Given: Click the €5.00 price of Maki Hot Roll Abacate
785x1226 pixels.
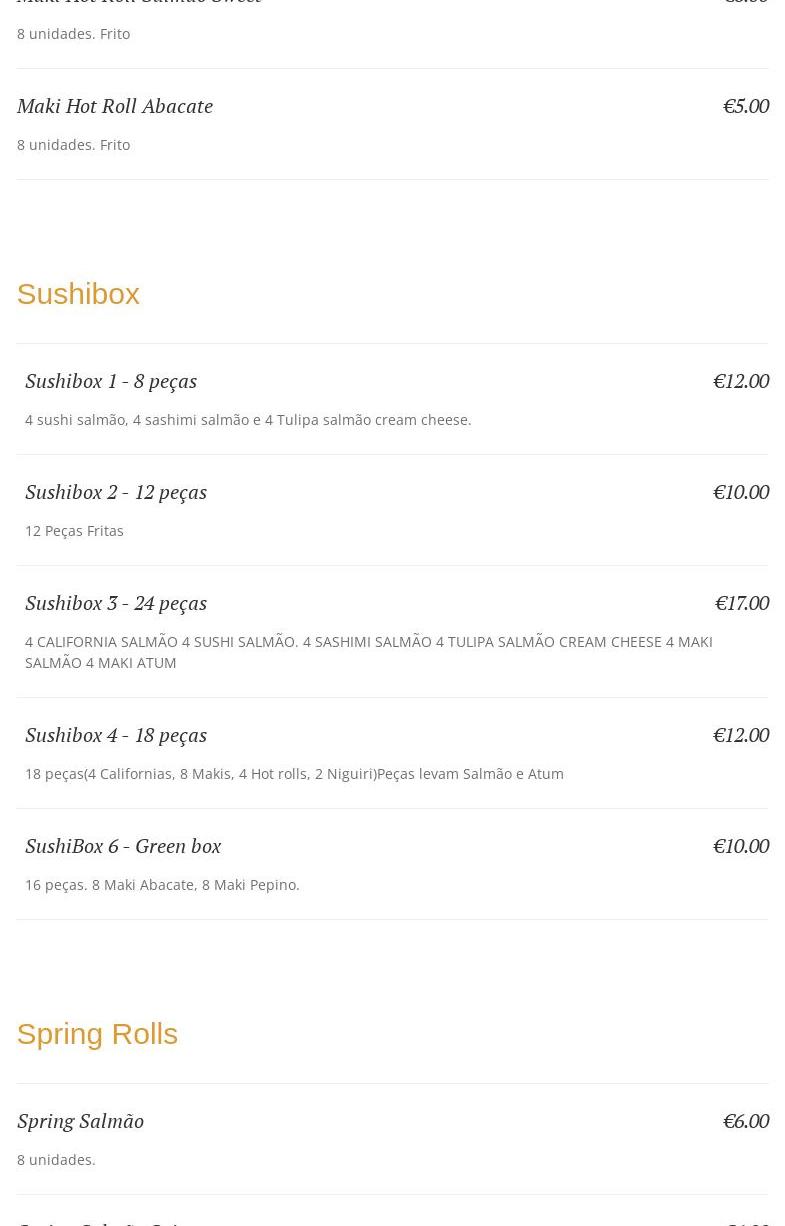Looking at the screenshot, I should 745,106.
